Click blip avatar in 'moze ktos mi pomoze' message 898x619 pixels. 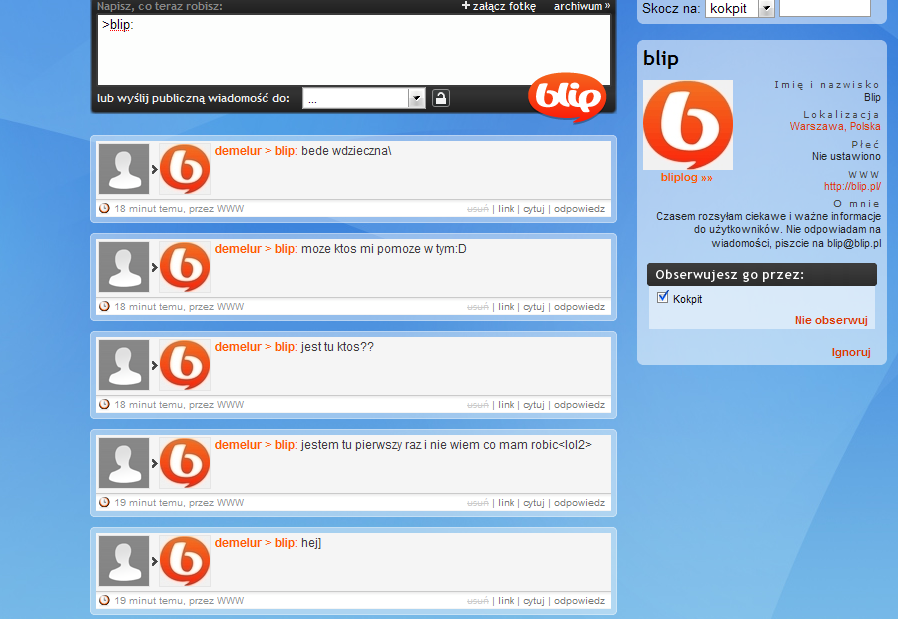[x=184, y=267]
